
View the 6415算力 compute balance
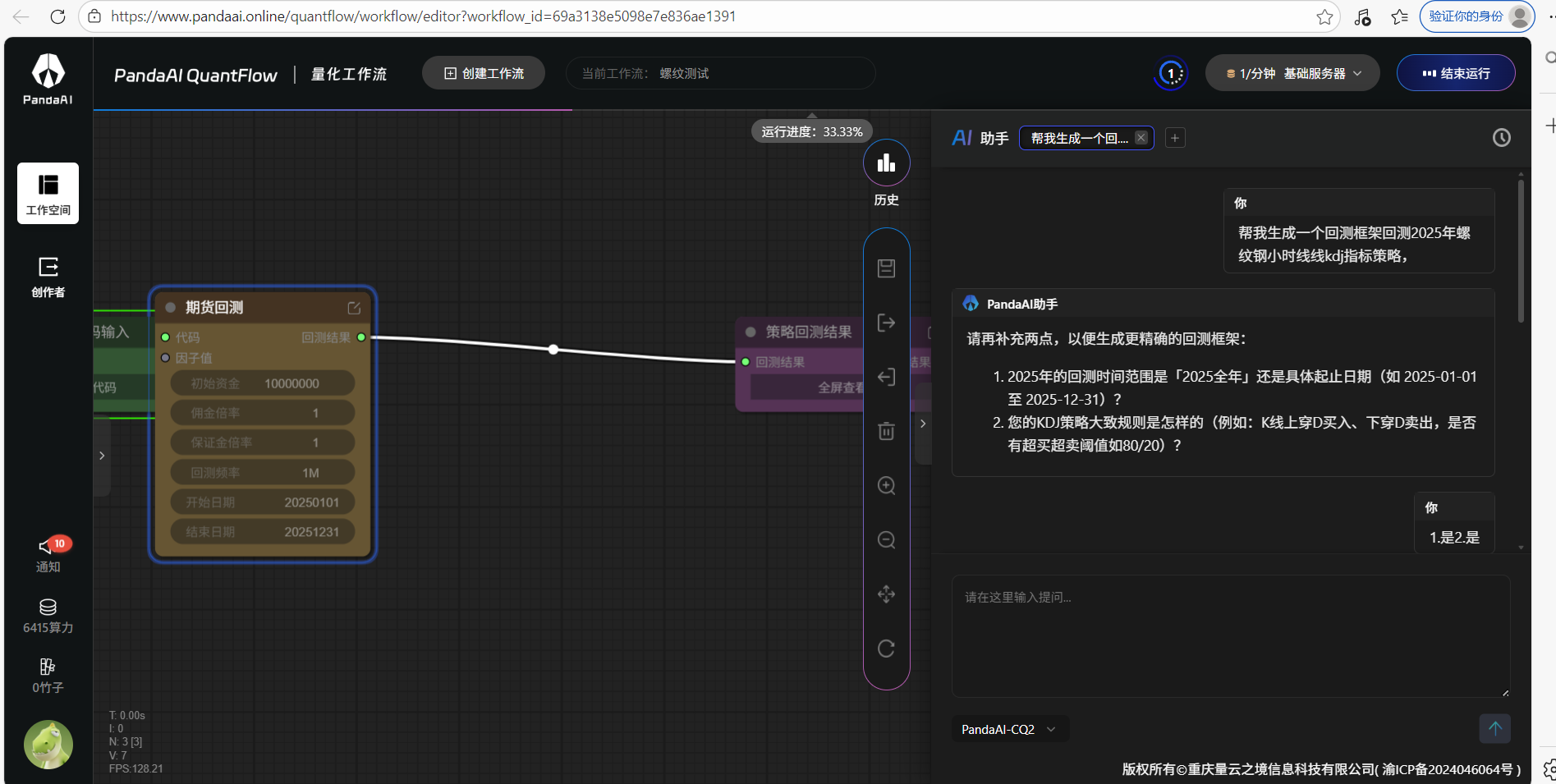tap(48, 617)
